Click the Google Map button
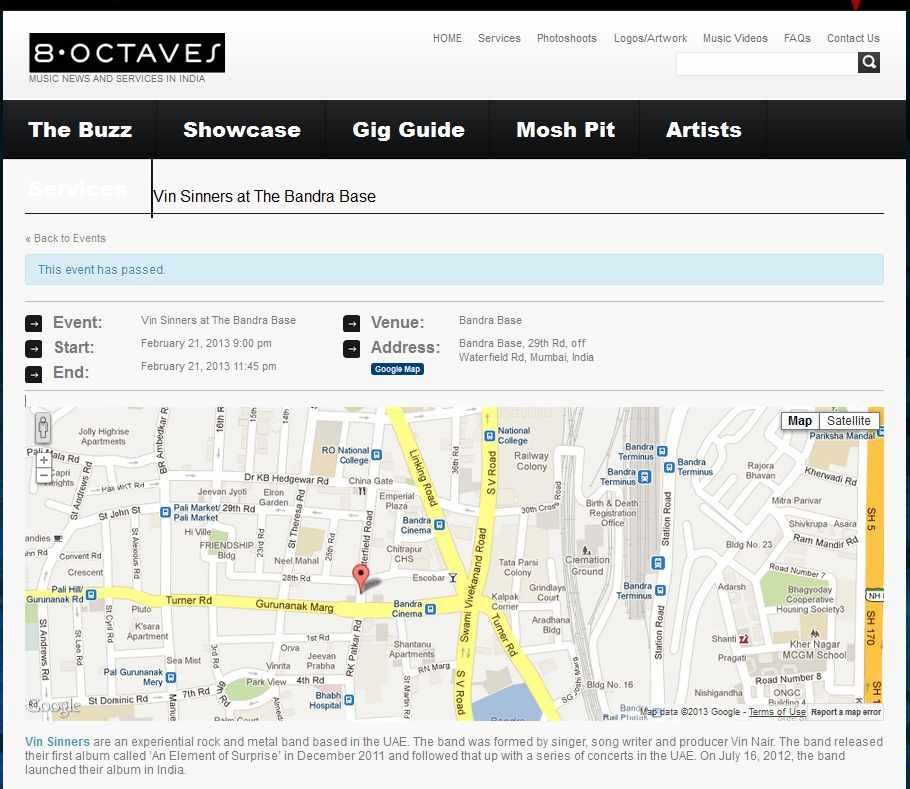The image size is (910, 789). [397, 369]
